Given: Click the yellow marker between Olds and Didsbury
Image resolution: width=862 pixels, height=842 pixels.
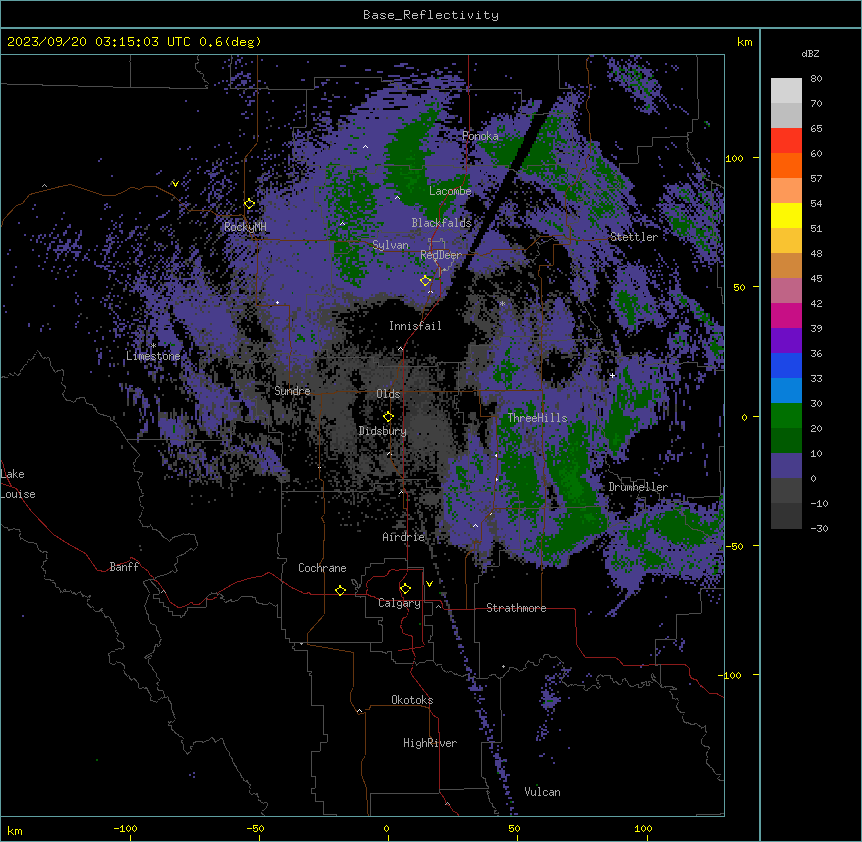Looking at the screenshot, I should pos(388,417).
